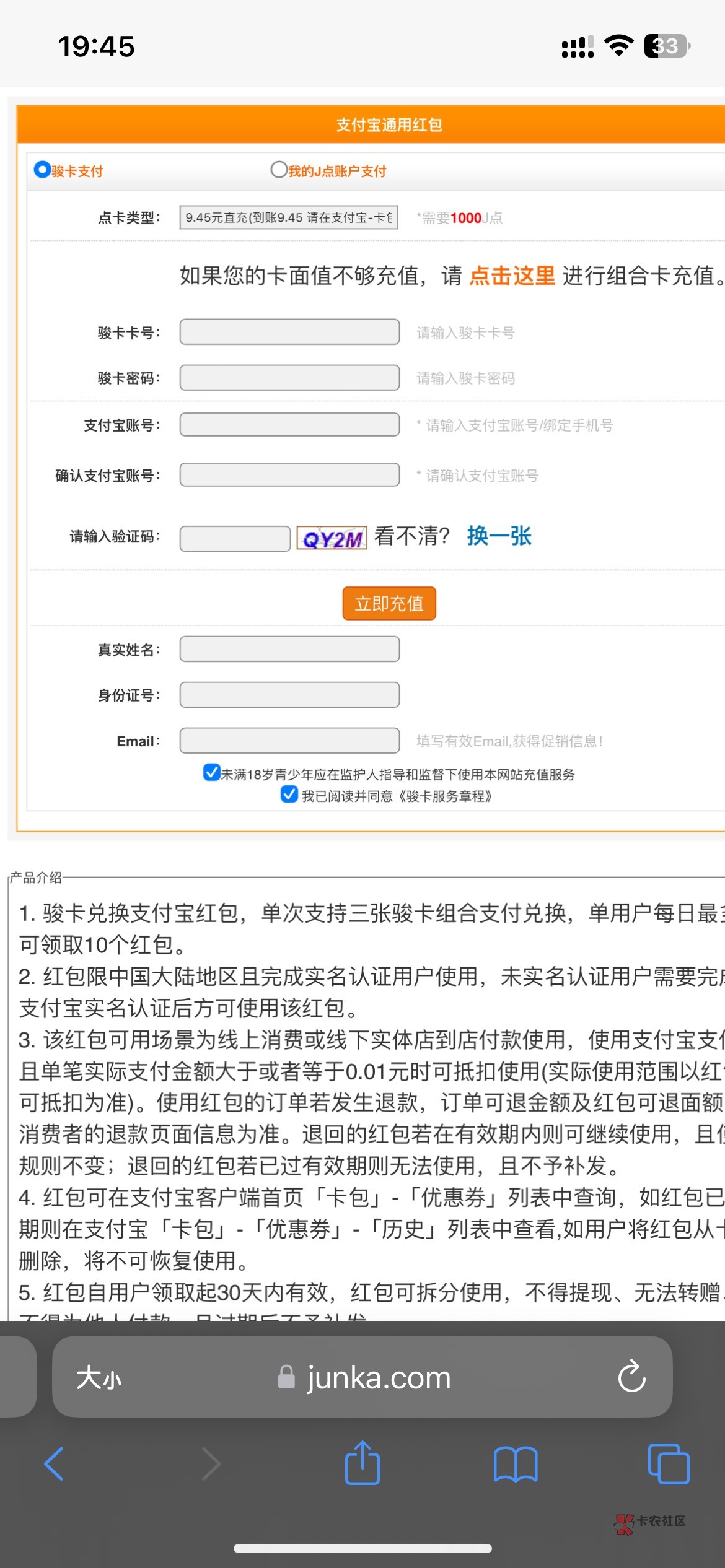Tap the Safari back arrow
Image resolution: width=725 pixels, height=1568 pixels.
pos(55,1464)
